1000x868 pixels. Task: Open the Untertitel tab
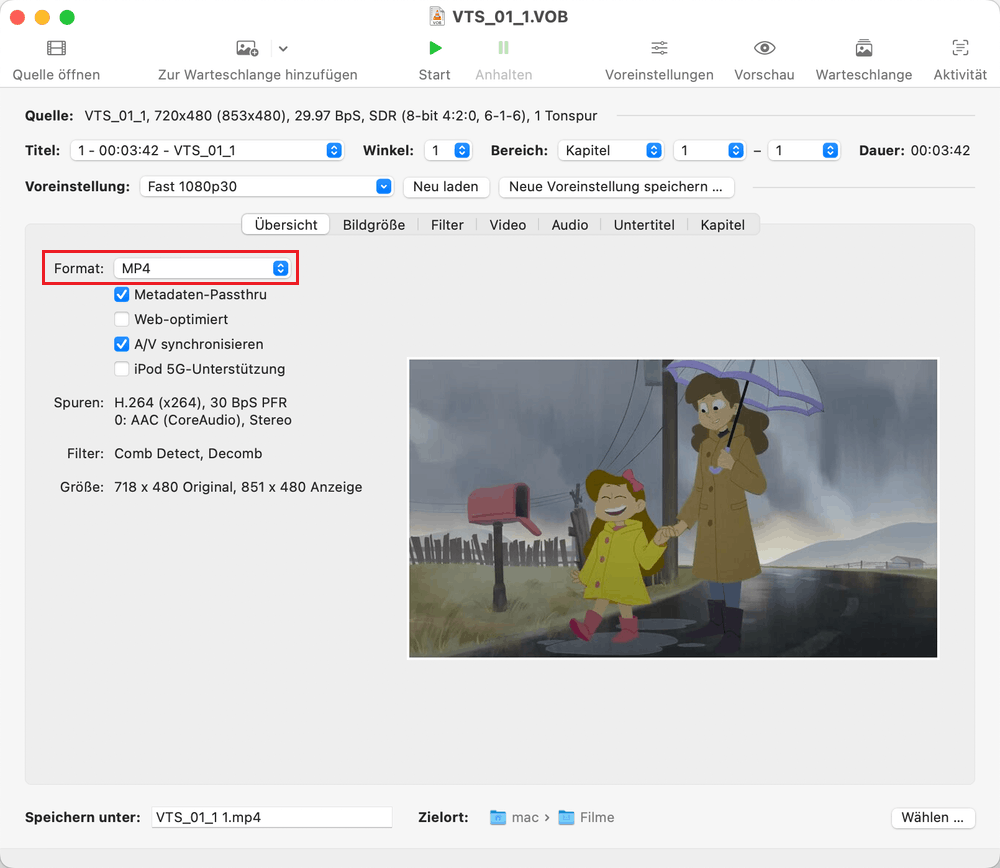(x=644, y=225)
